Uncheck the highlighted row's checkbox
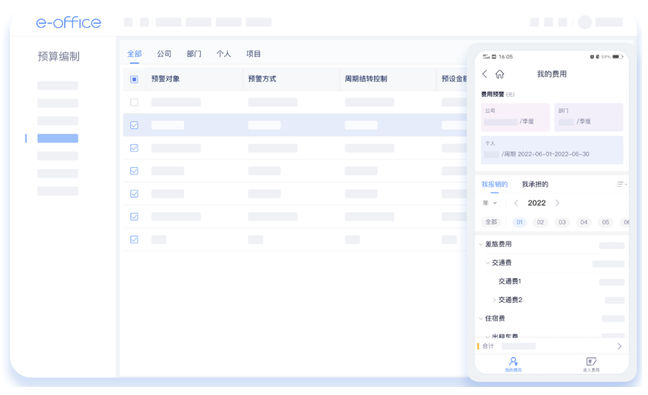The image size is (648, 395). click(x=134, y=125)
